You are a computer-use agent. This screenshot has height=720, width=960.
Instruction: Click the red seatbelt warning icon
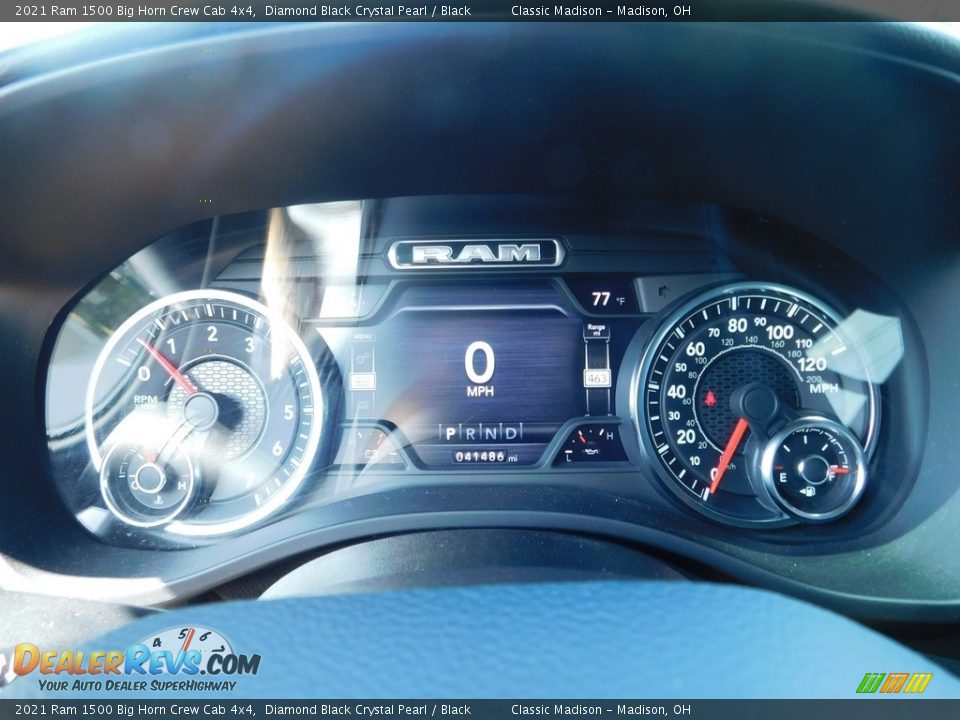click(710, 398)
